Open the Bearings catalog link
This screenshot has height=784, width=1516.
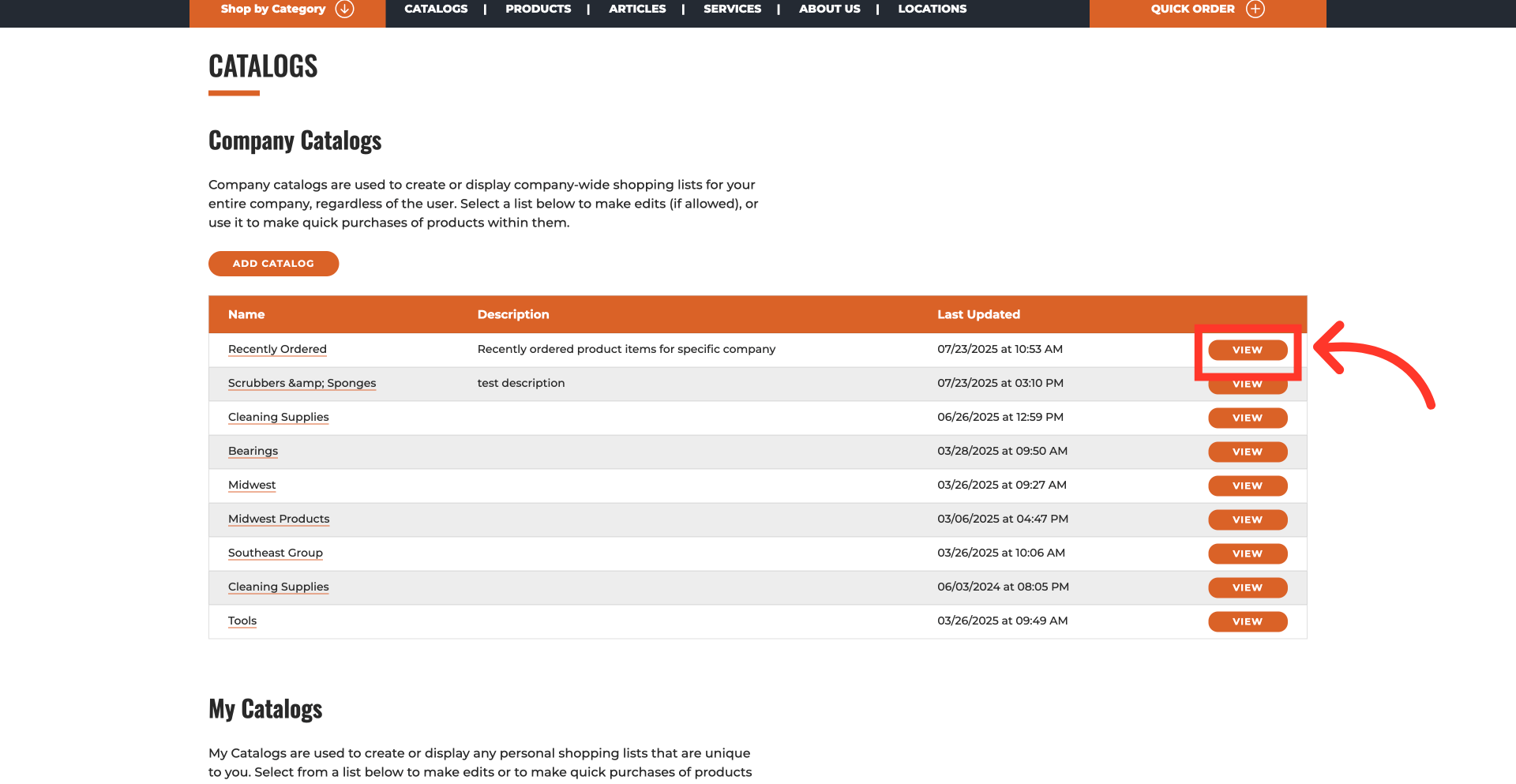(253, 451)
